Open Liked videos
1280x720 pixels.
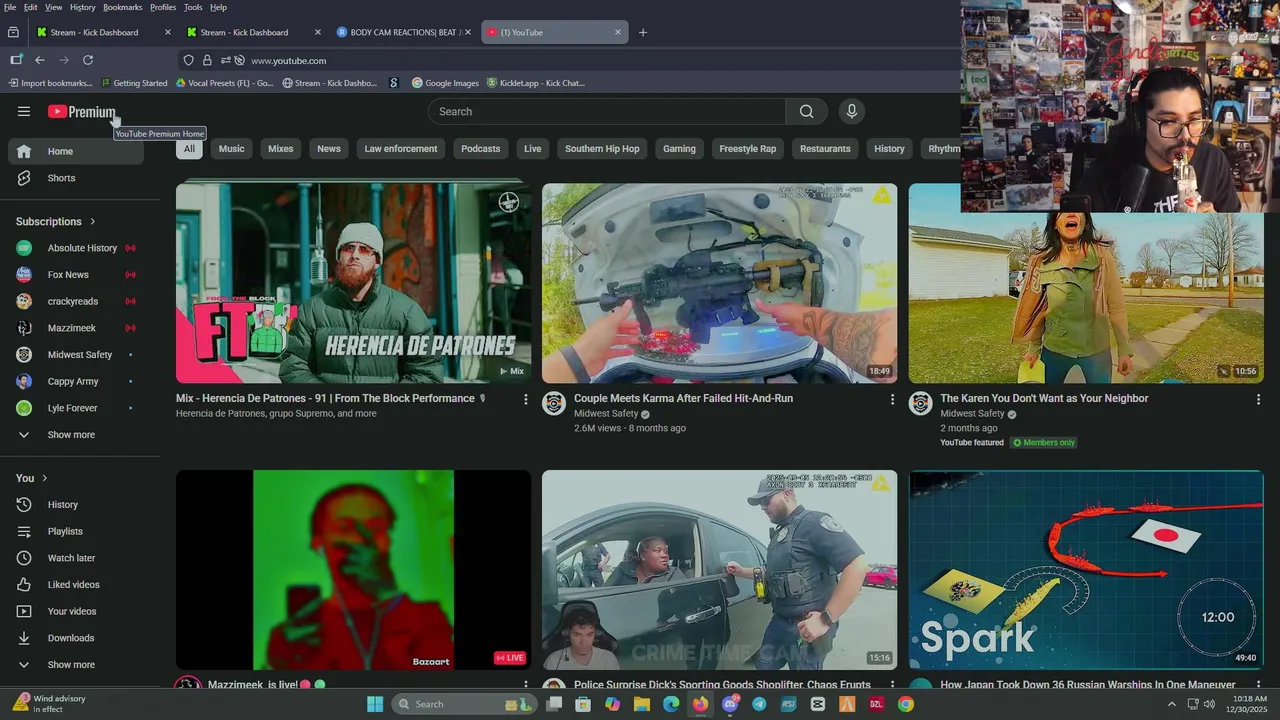point(76,585)
